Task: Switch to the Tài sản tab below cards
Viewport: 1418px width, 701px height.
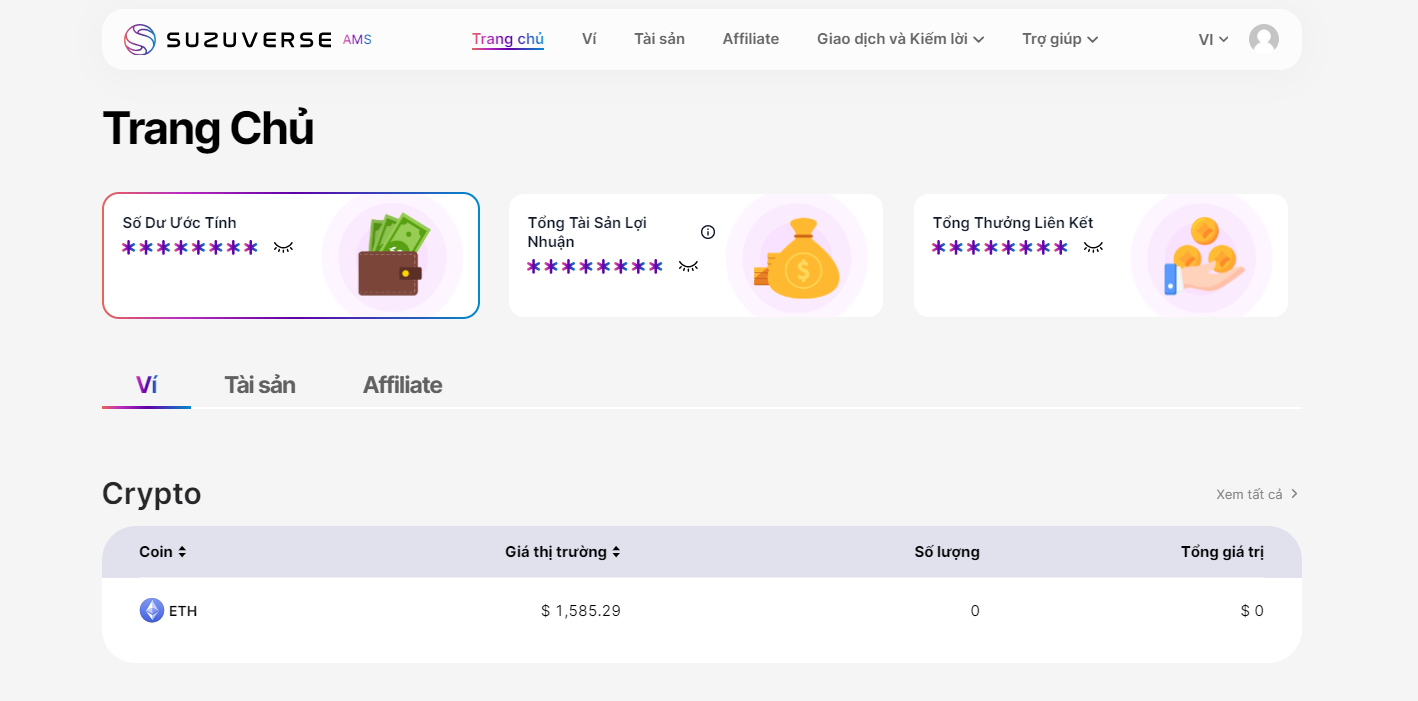Action: (x=260, y=385)
